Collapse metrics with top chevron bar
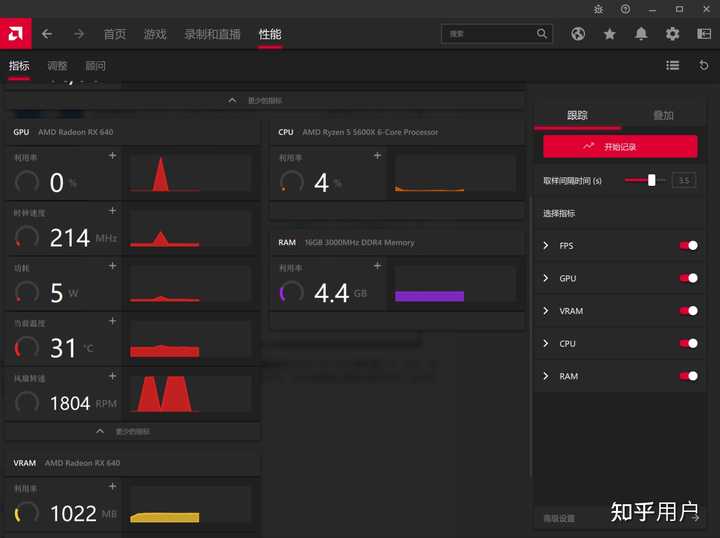 tap(265, 100)
